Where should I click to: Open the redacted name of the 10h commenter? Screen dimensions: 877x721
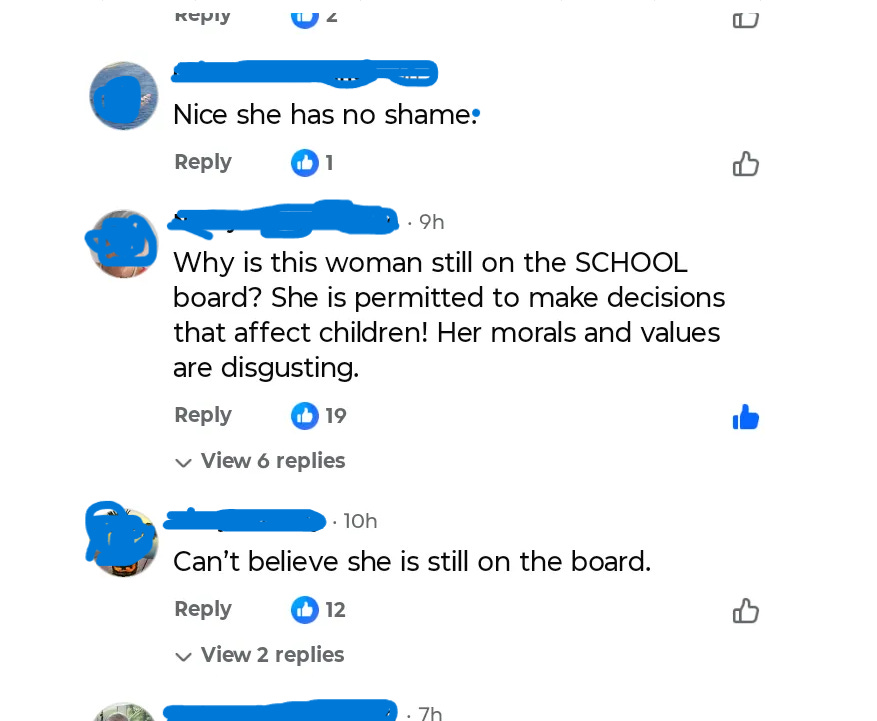[x=244, y=520]
